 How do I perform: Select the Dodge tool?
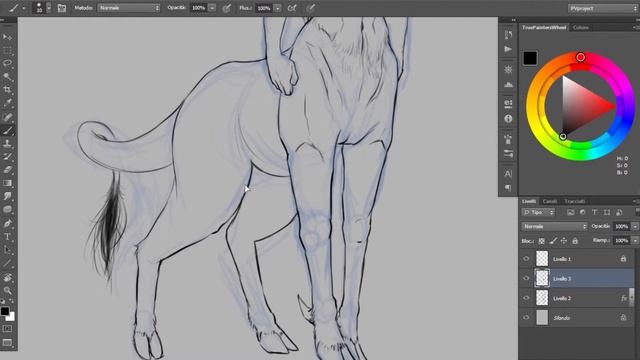point(7,209)
